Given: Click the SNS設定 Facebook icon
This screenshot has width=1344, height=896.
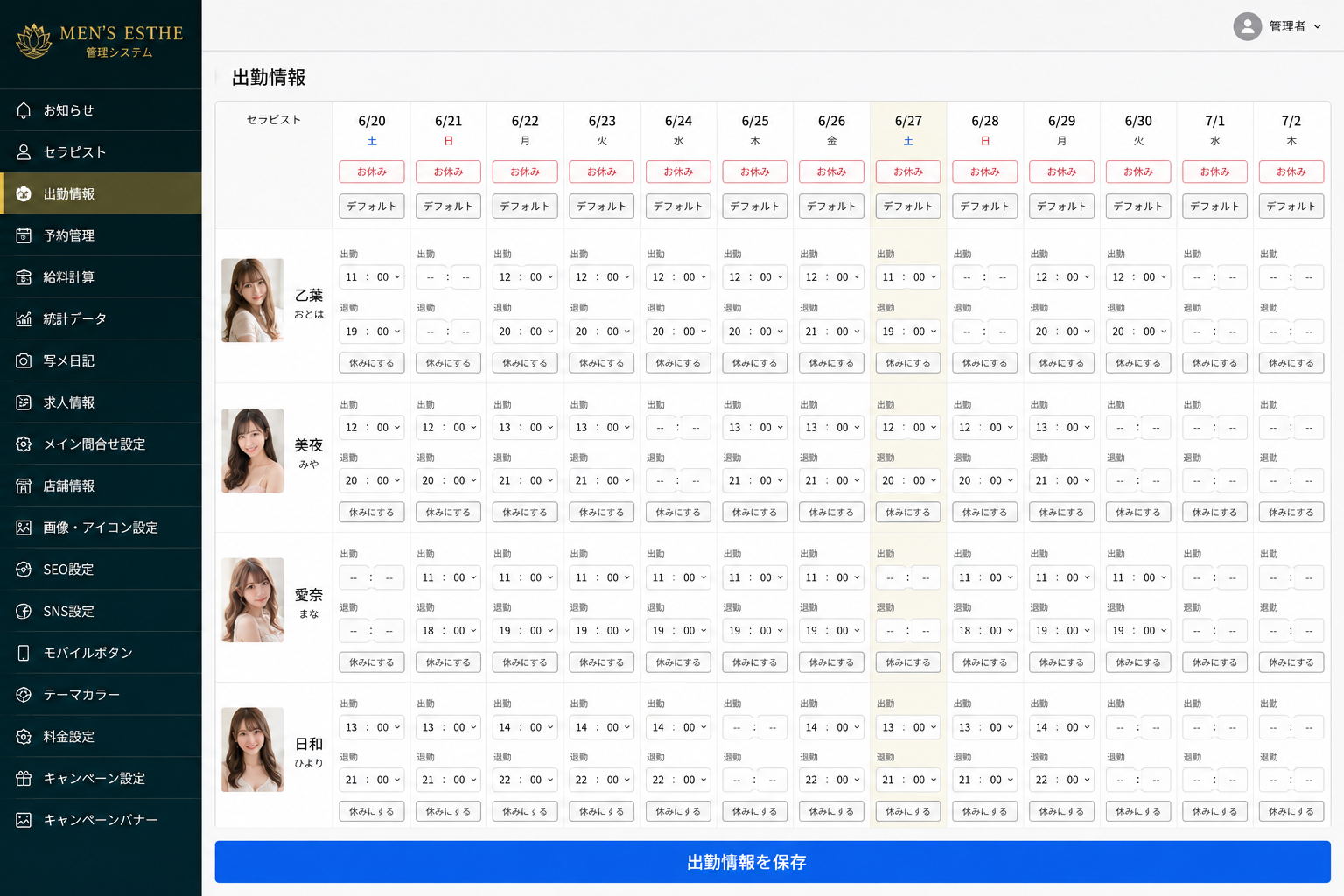Looking at the screenshot, I should (24, 611).
